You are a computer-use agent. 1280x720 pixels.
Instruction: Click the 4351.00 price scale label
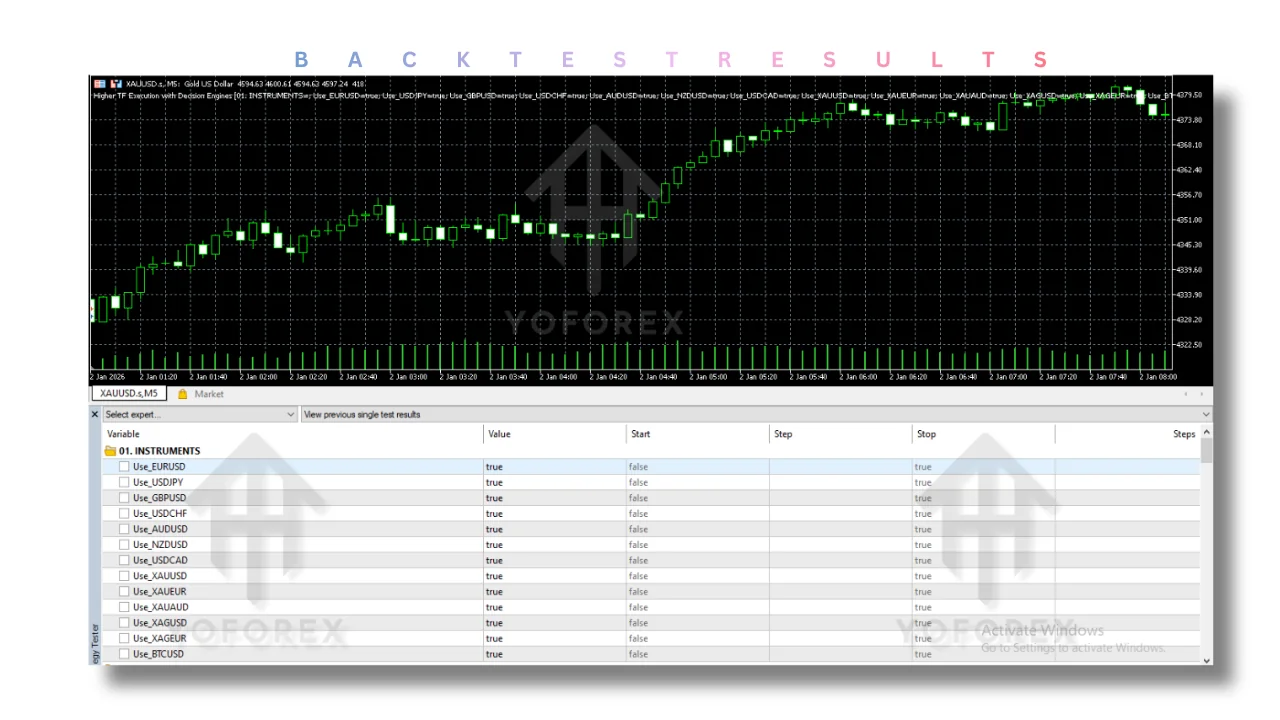[x=1190, y=220]
